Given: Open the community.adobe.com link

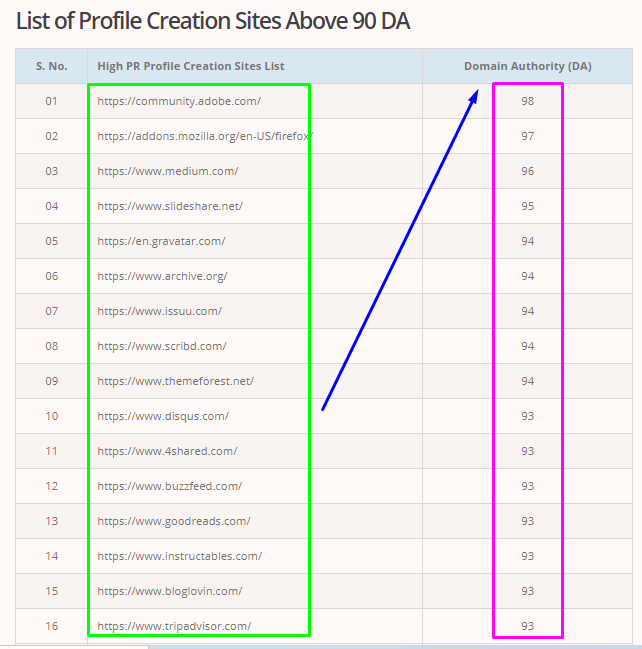Looking at the screenshot, I should pyautogui.click(x=179, y=101).
